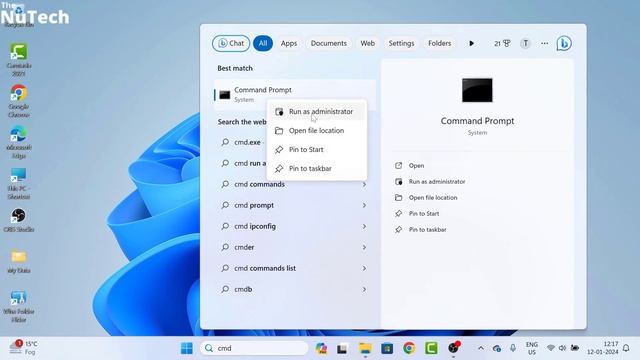The height and width of the screenshot is (360, 640).
Task: Open the Task View icon on taskbar
Action: 342,349
